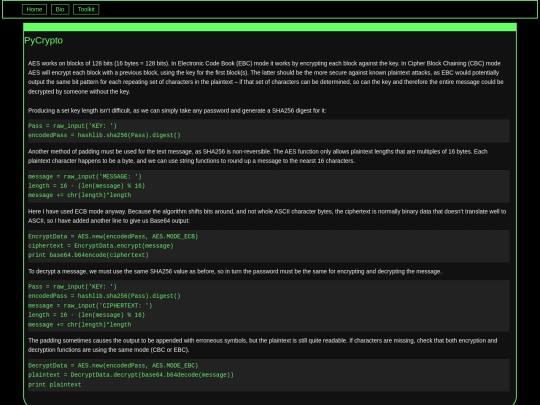Click code line DecryptData = AES.new(encodedPass, AES.MODE_EBC)

pos(113,366)
